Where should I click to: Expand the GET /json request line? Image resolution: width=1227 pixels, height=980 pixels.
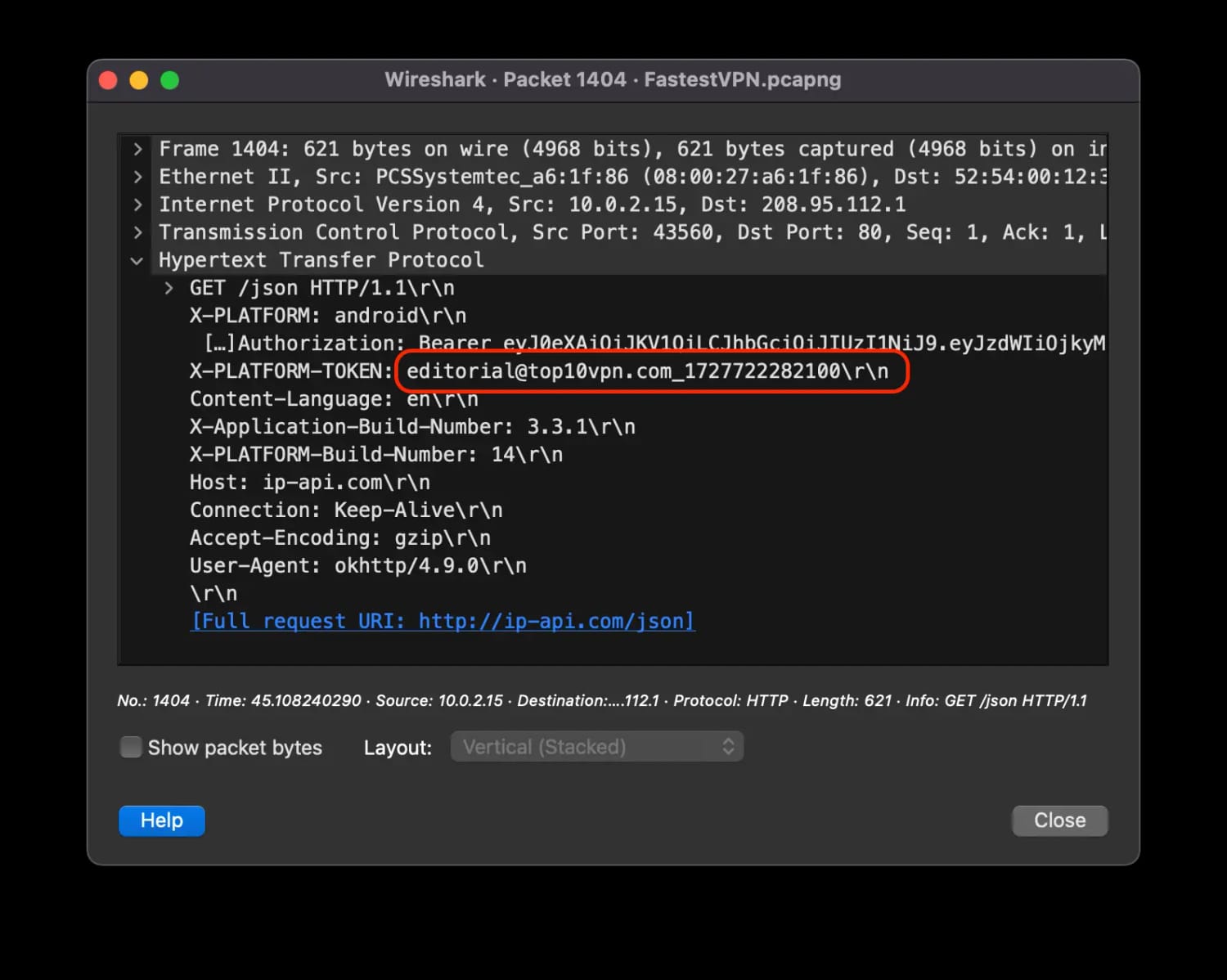click(169, 288)
